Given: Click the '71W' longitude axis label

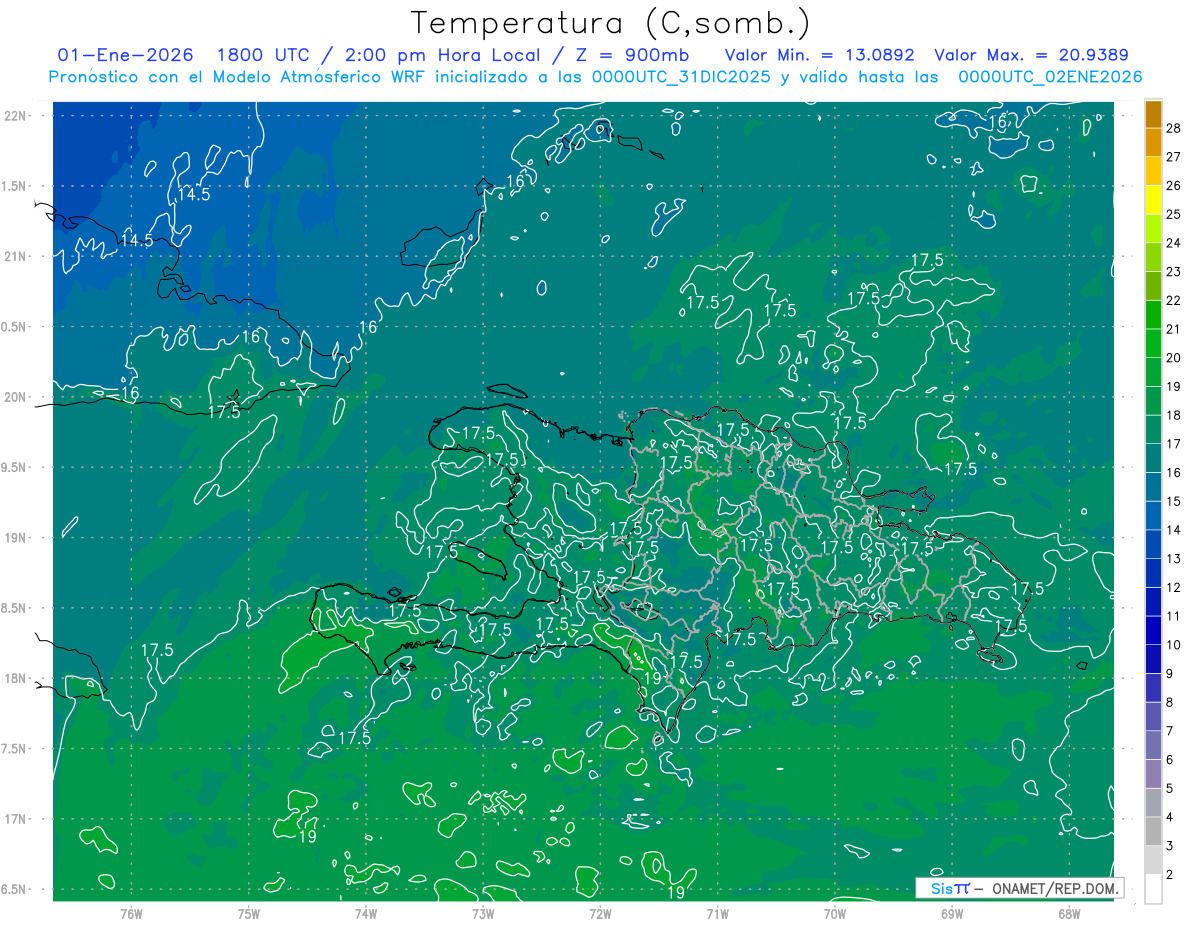Looking at the screenshot, I should click(717, 914).
